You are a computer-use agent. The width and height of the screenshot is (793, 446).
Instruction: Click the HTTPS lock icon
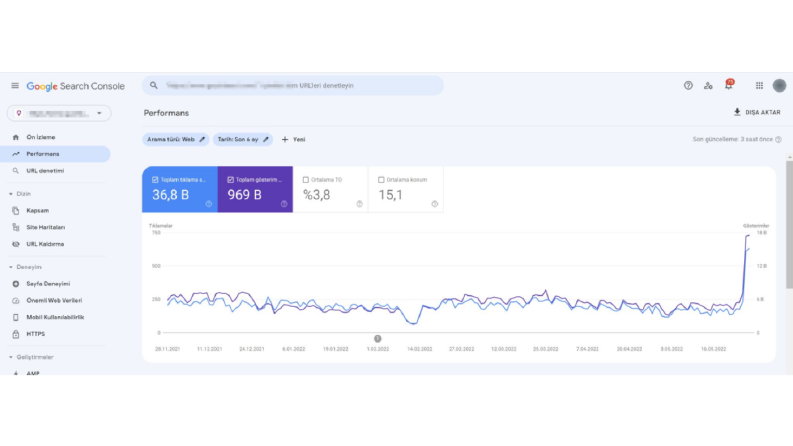pyautogui.click(x=16, y=334)
